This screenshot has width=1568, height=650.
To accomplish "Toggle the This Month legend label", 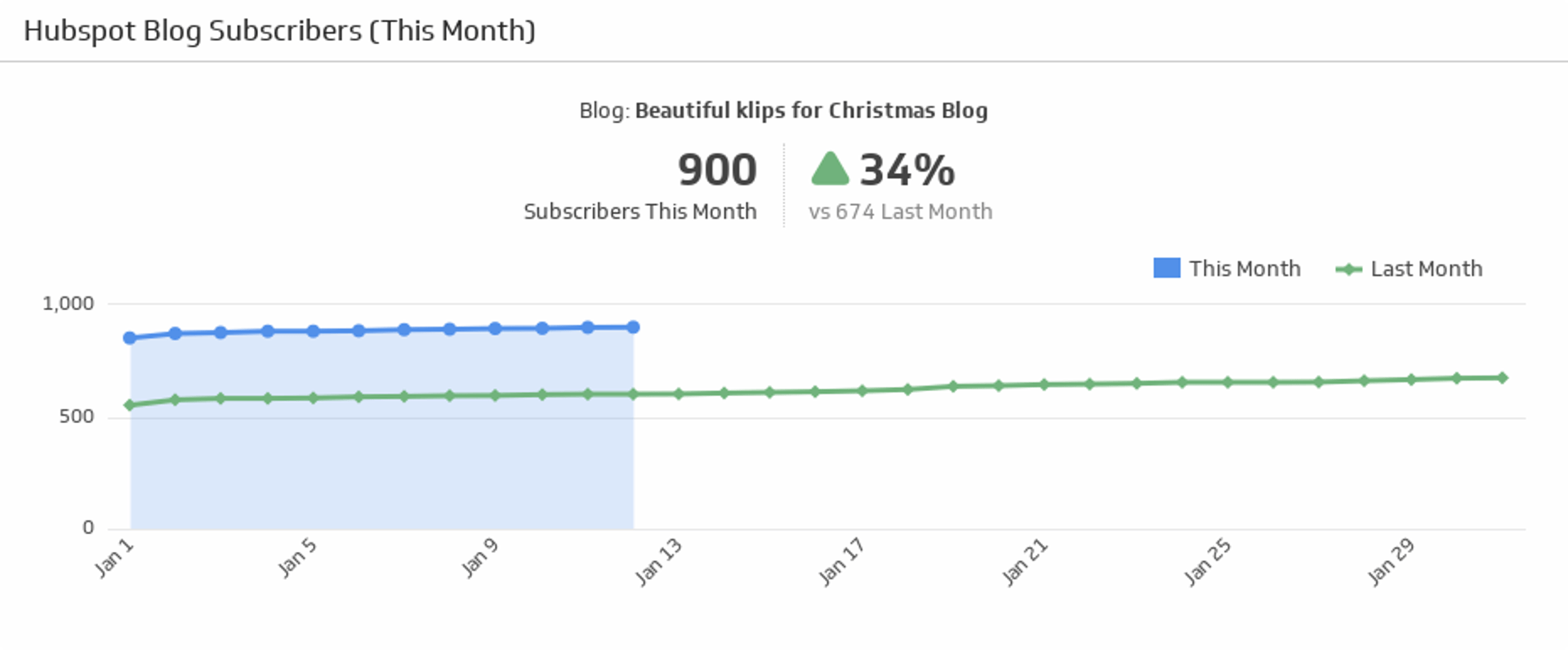I will 1245,269.
